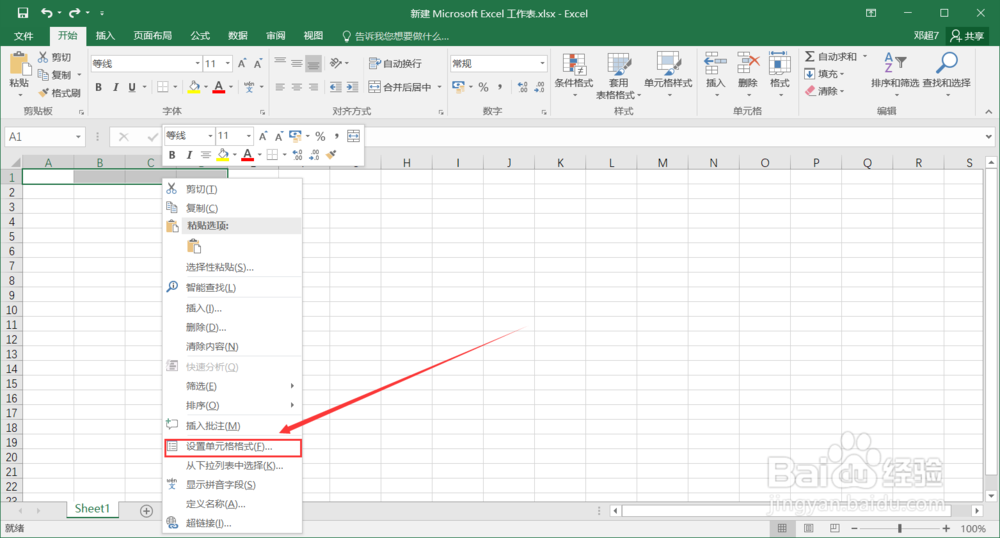The height and width of the screenshot is (538, 1000).
Task: Click the Save icon in the quick access toolbar
Action: pos(23,13)
